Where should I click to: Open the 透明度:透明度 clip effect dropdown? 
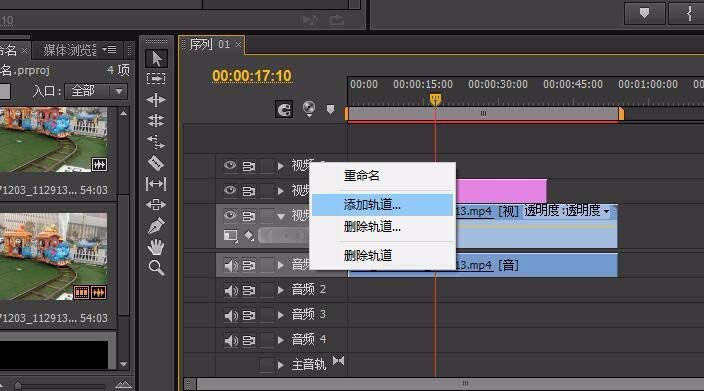[x=607, y=211]
